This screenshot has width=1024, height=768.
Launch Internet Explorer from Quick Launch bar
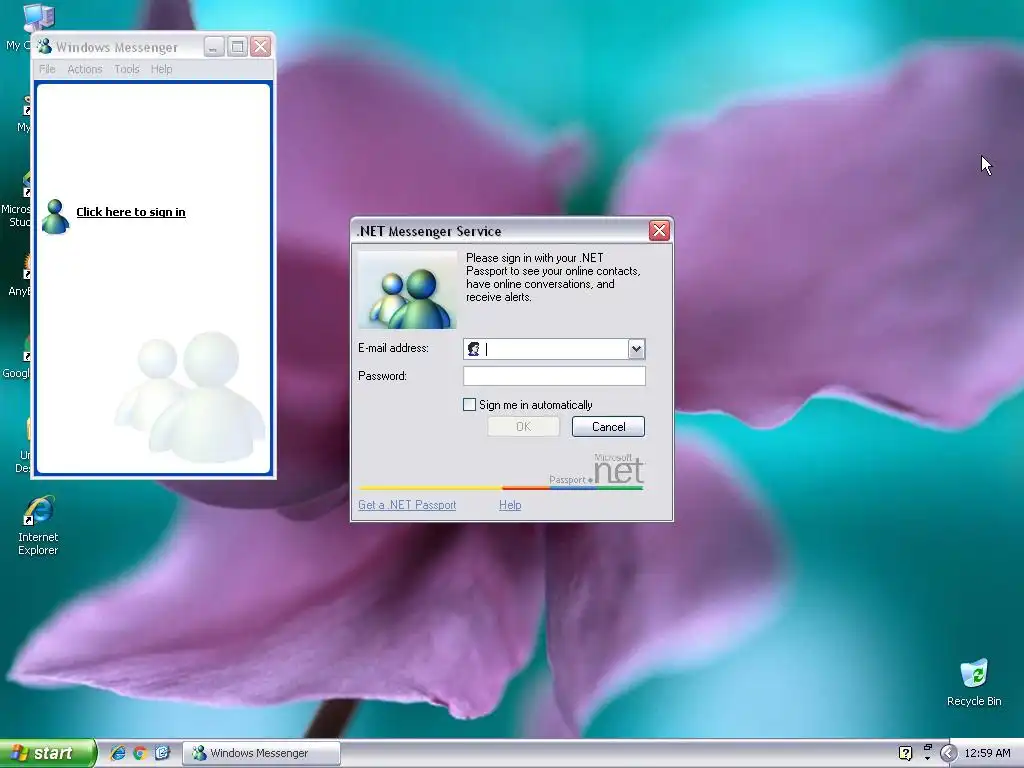[118, 753]
